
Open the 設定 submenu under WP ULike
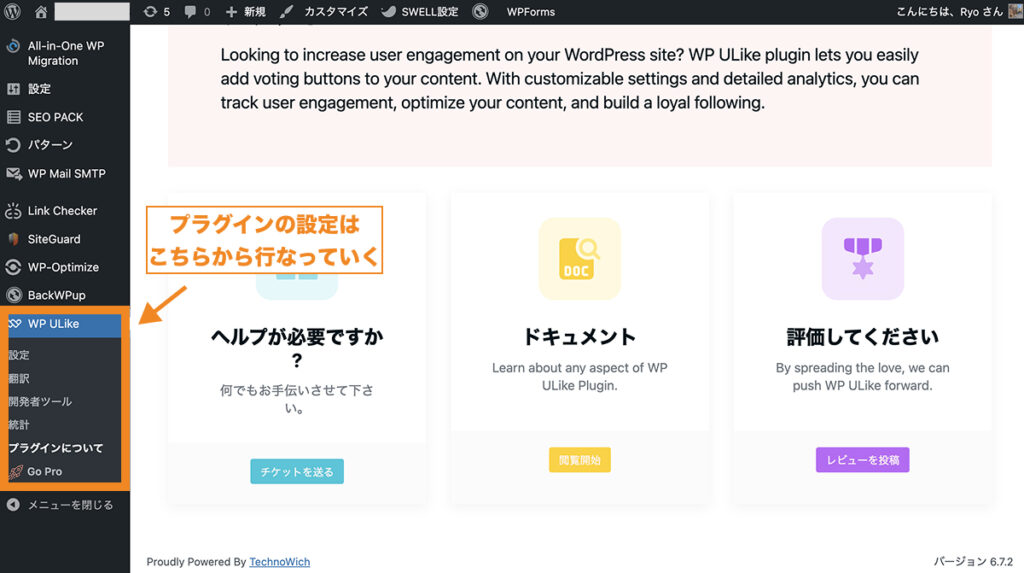click(x=20, y=355)
